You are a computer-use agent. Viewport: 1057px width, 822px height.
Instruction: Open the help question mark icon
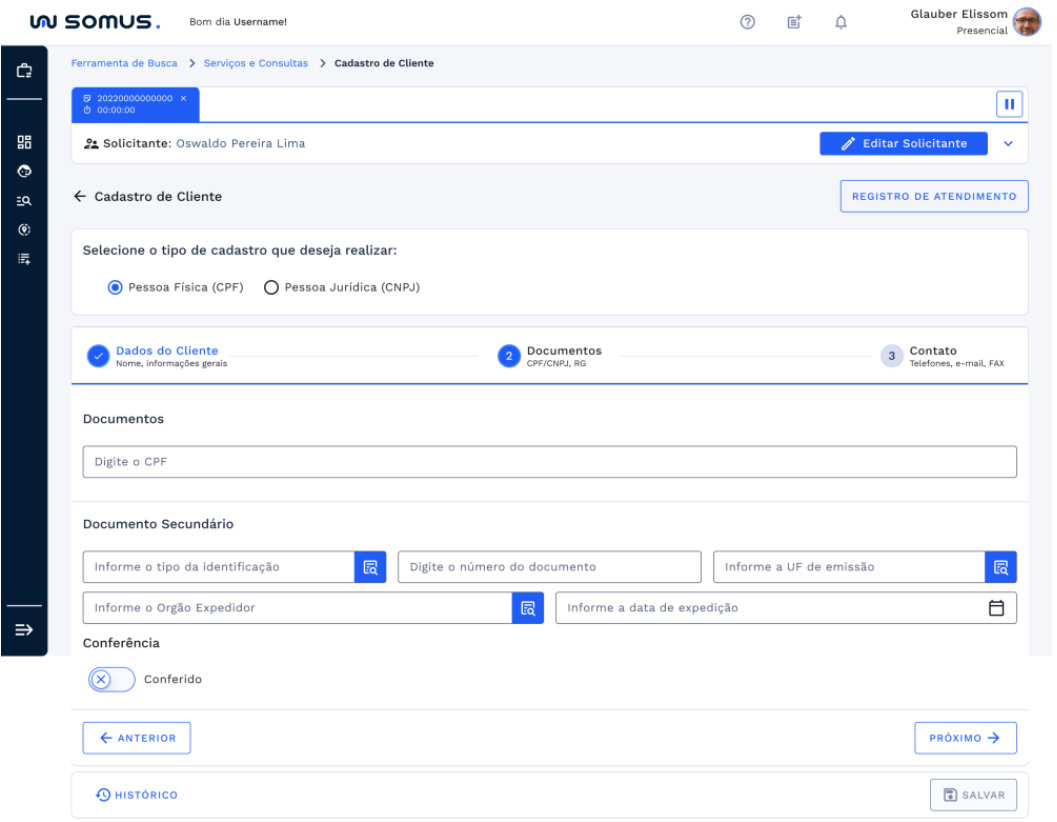[x=746, y=22]
